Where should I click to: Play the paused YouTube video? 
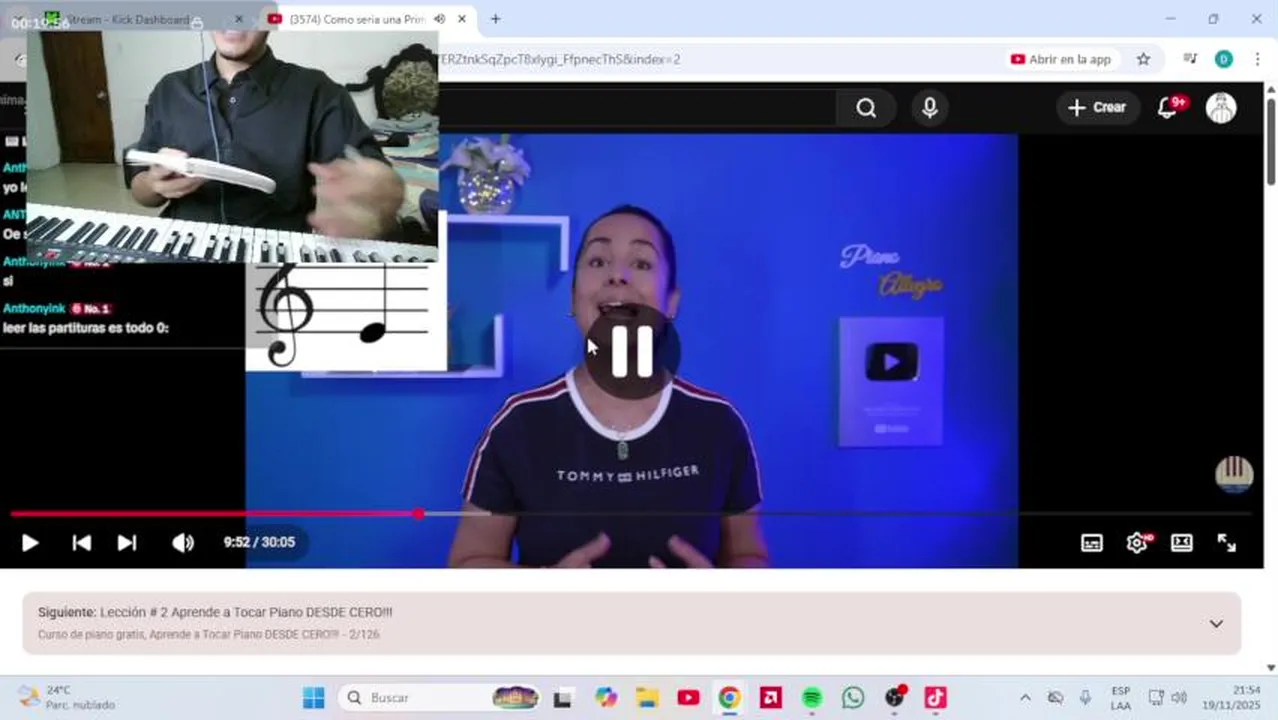tap(30, 542)
